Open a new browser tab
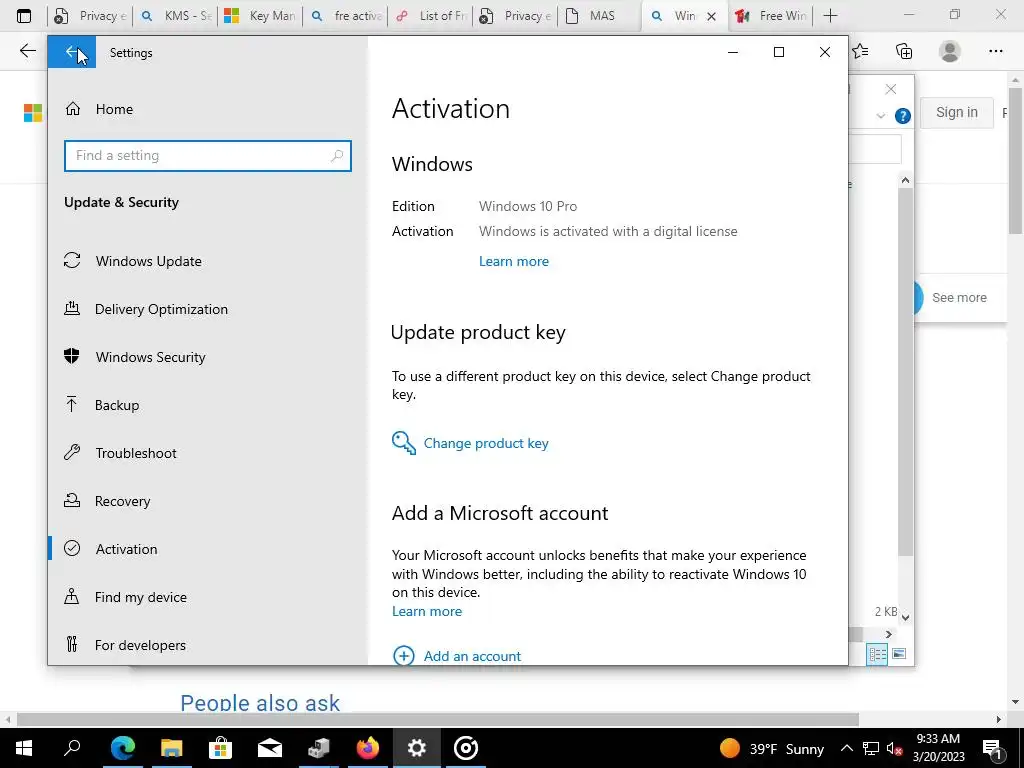 (x=830, y=16)
